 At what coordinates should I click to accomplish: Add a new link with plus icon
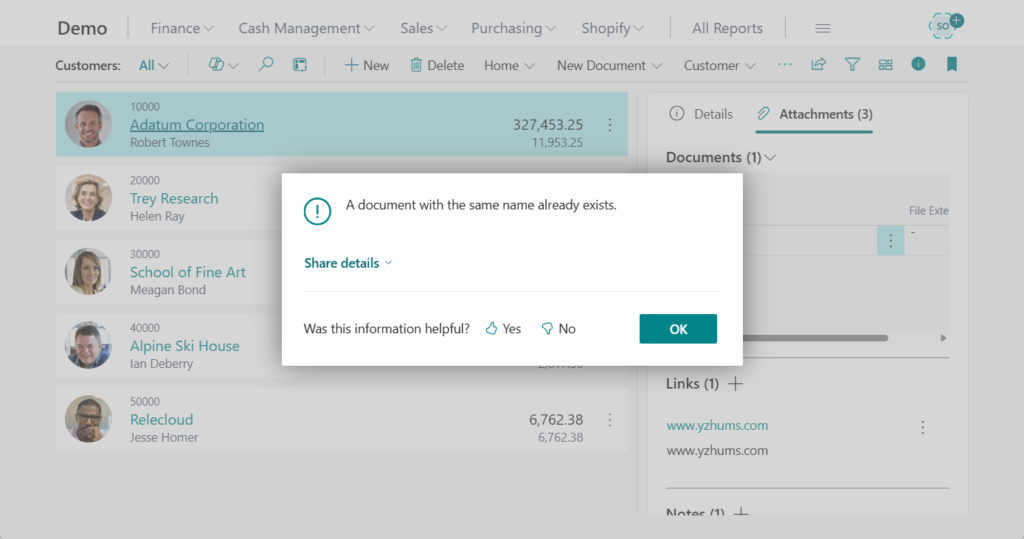pyautogui.click(x=735, y=384)
